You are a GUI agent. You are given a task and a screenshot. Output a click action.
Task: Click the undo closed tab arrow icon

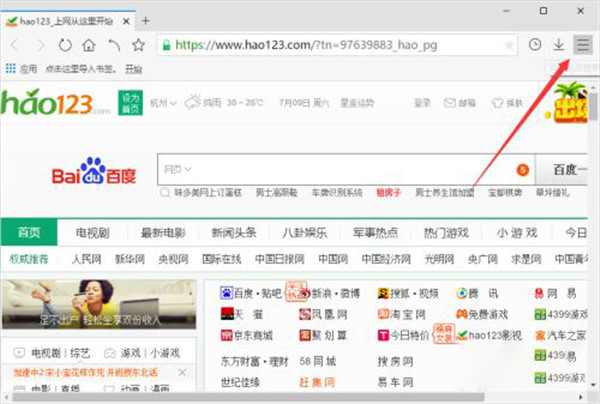point(114,45)
